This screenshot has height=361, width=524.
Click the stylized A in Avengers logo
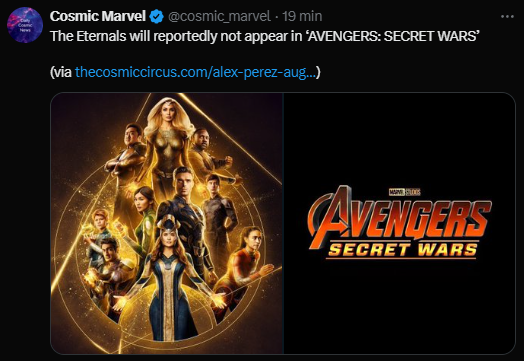330,217
